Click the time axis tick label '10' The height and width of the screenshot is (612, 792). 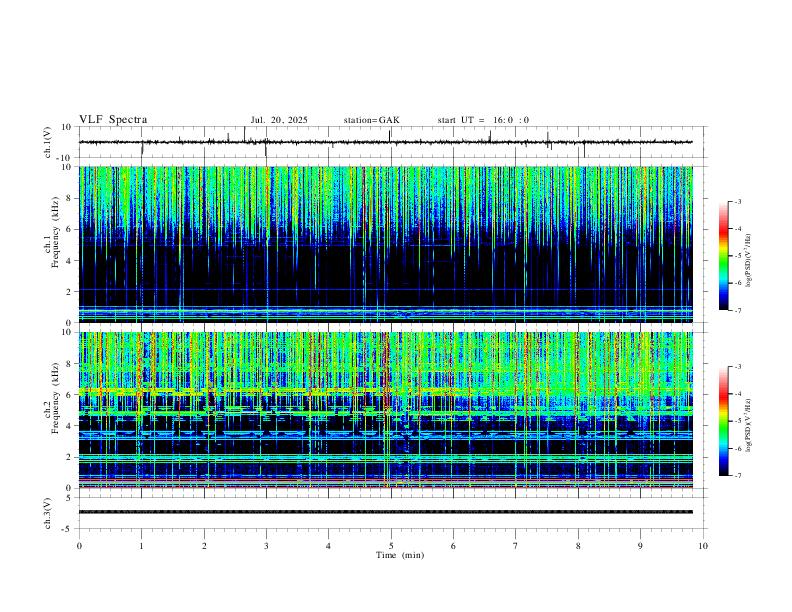tap(703, 546)
